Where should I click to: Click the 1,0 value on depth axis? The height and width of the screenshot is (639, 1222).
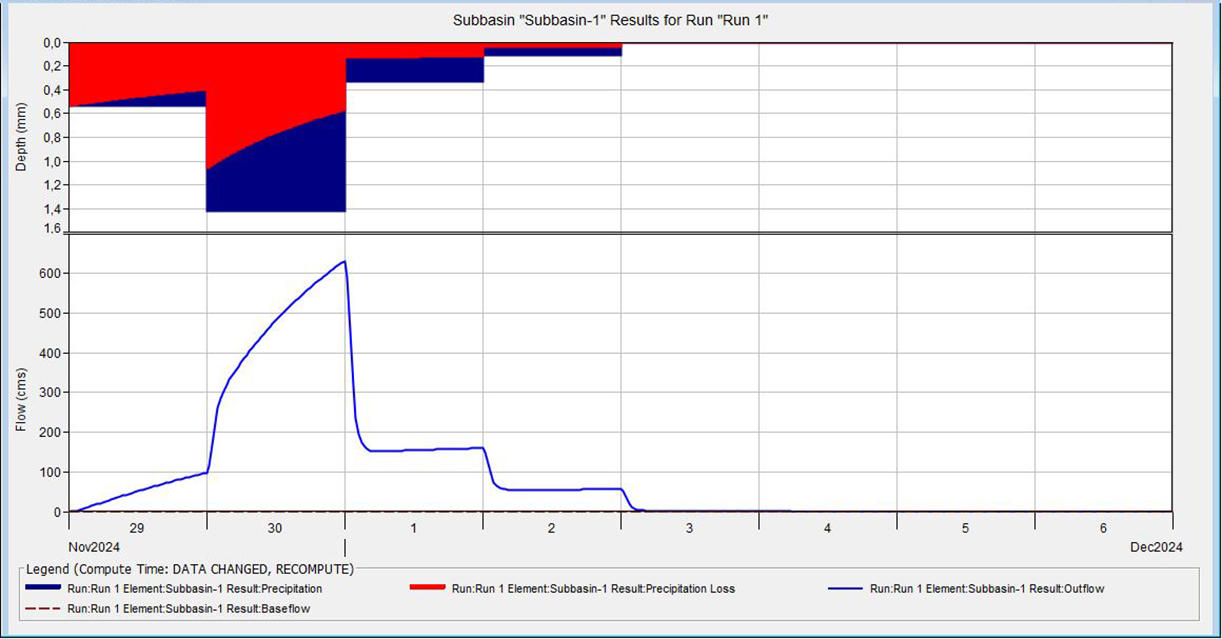[x=54, y=162]
